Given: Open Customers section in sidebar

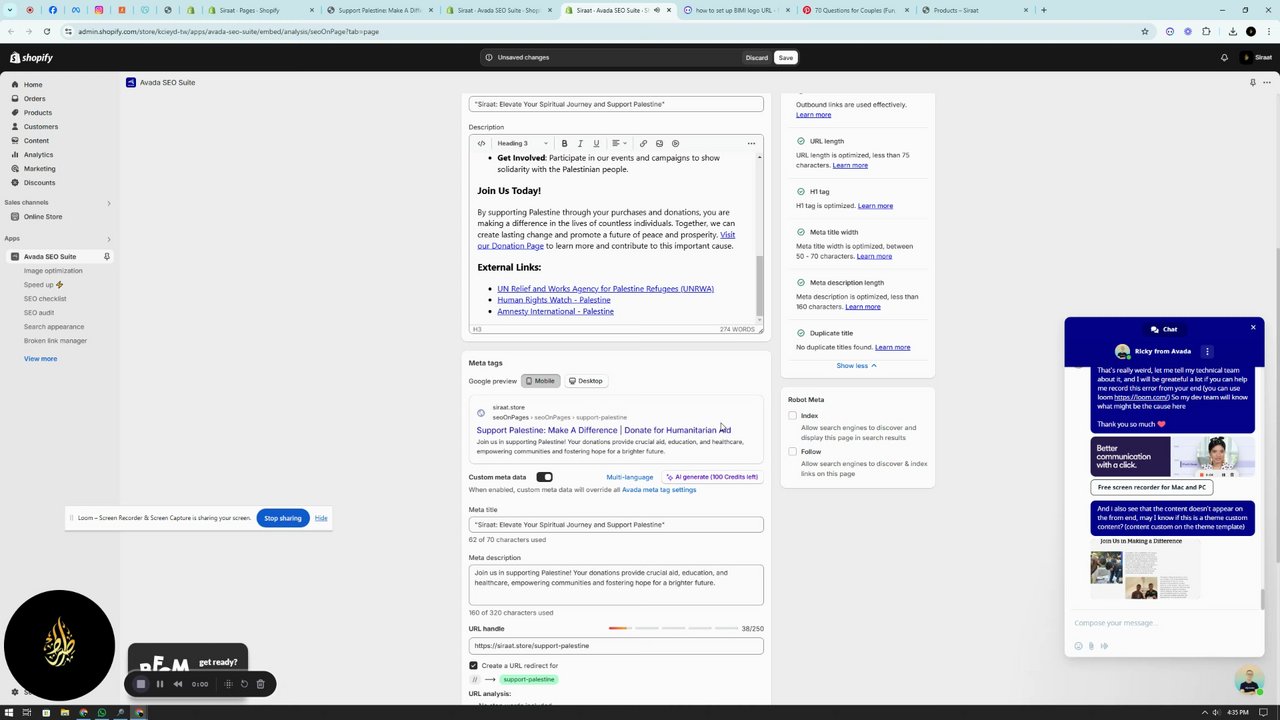Looking at the screenshot, I should [x=41, y=127].
